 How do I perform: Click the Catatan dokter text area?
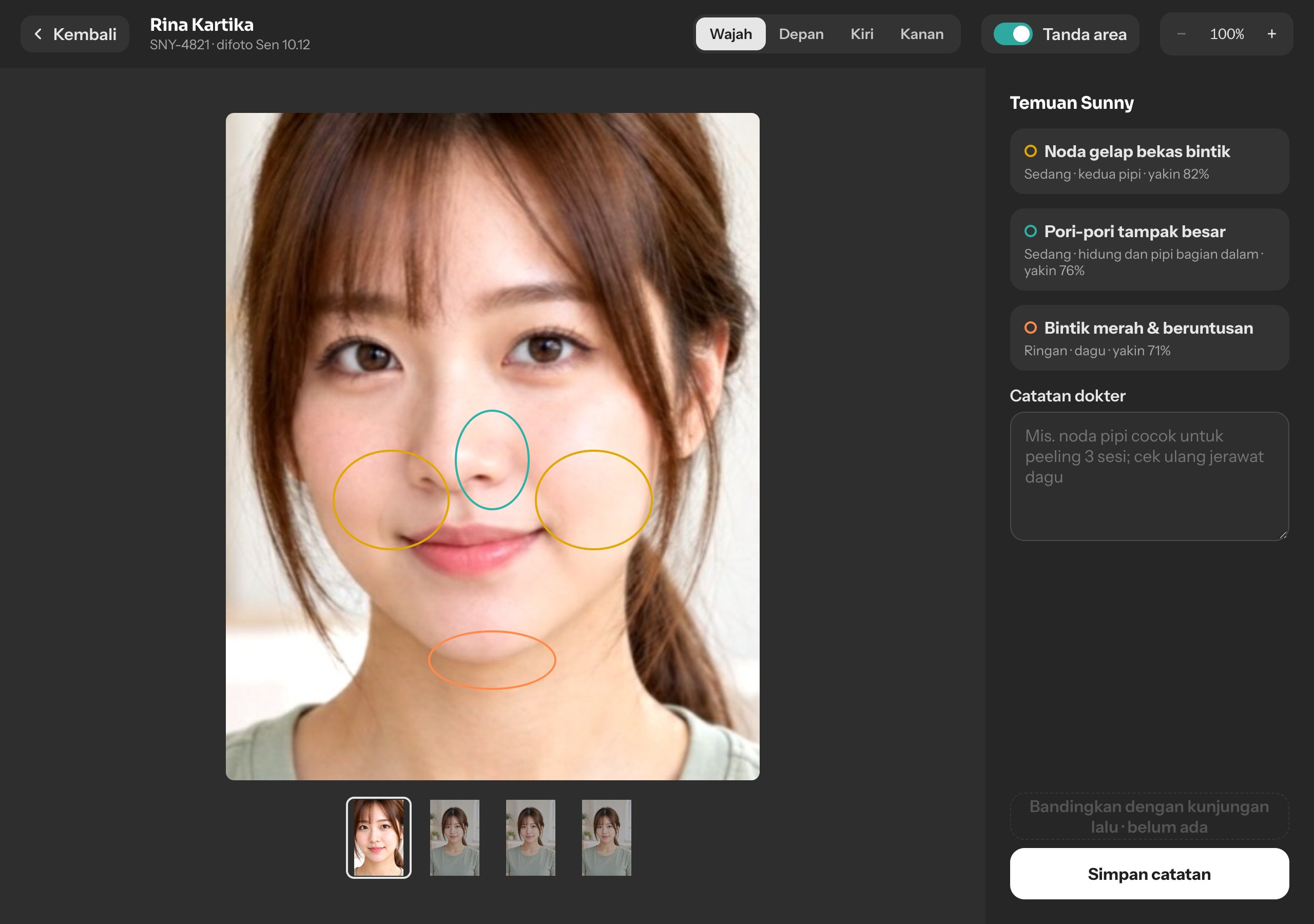(1149, 476)
